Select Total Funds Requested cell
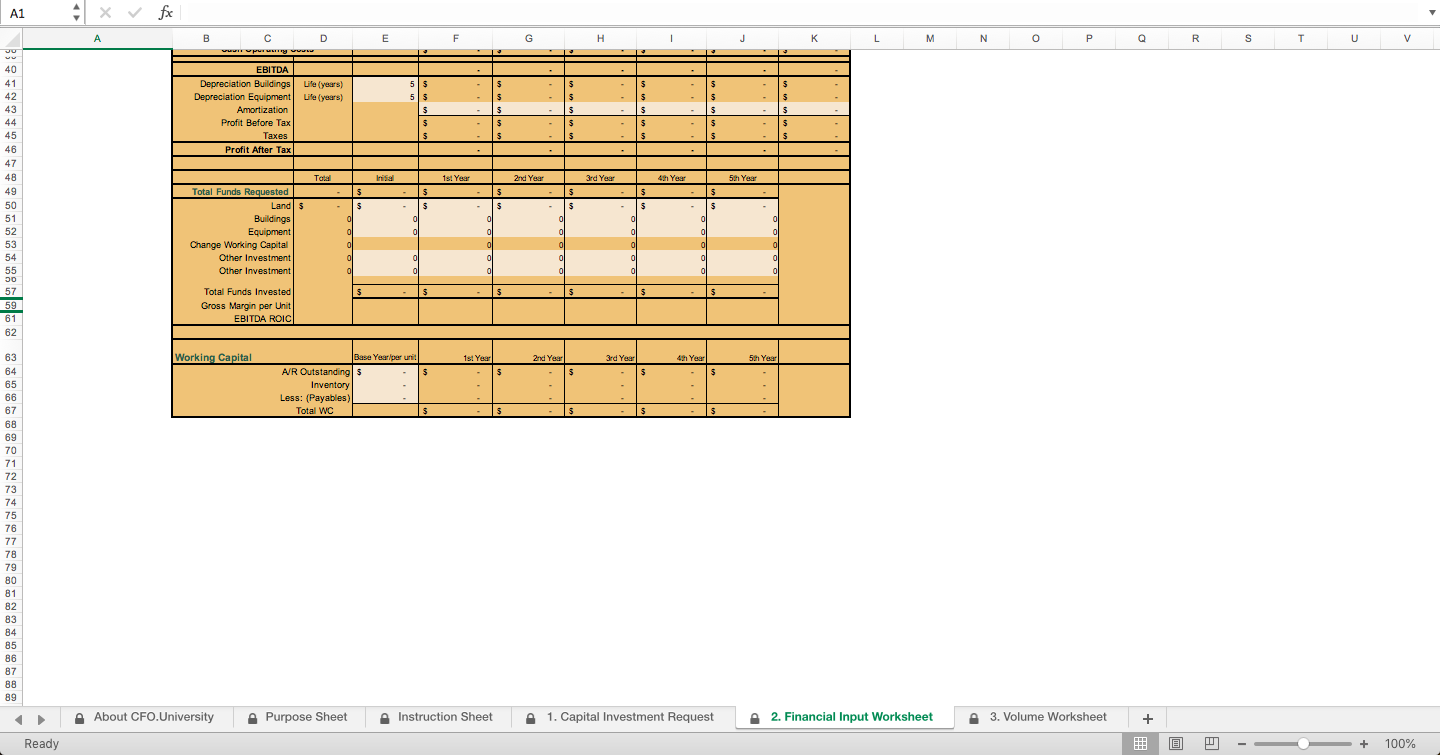This screenshot has height=755, width=1440. coord(240,192)
